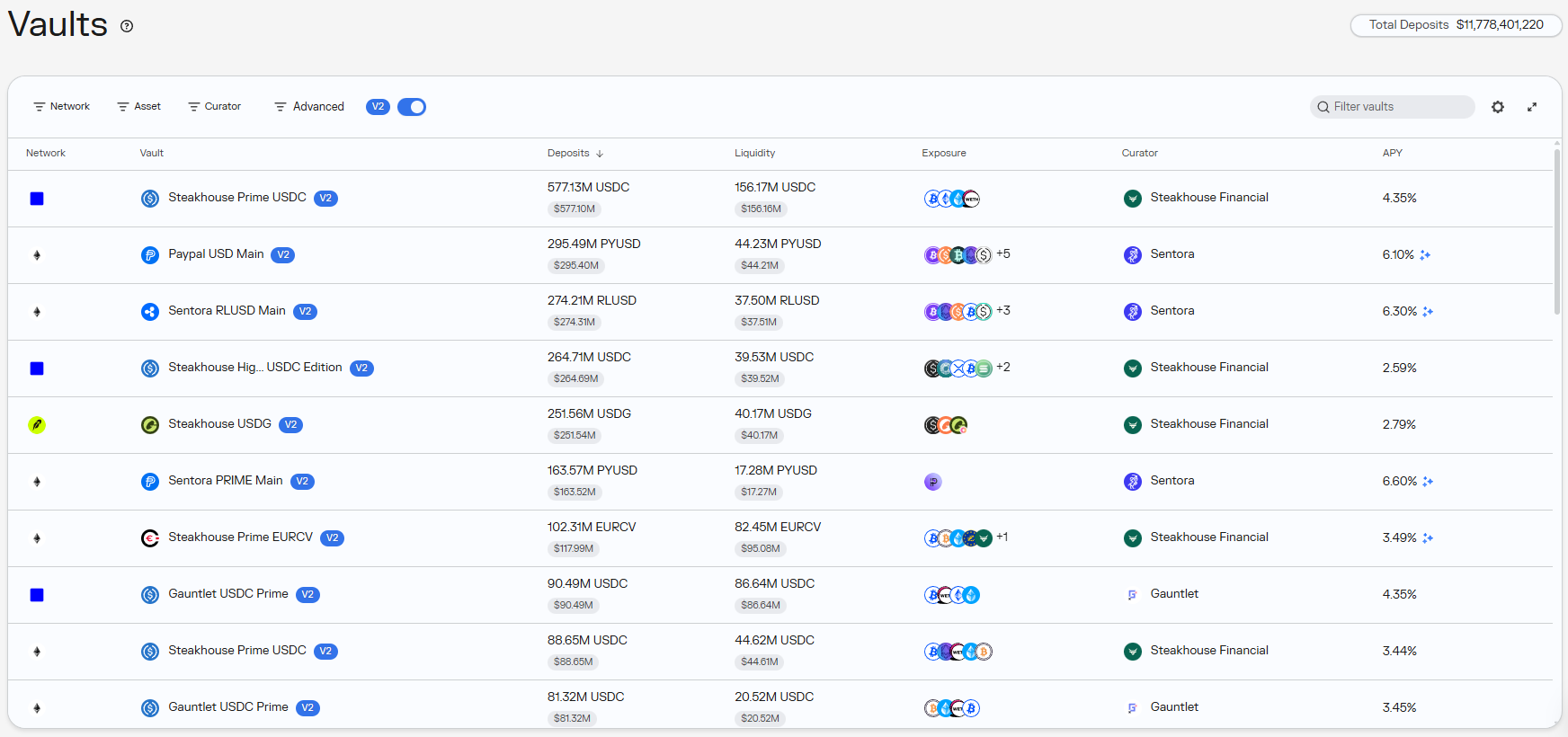Click the Sentora curator name in the Sentora PRIME Main row
This screenshot has height=737, width=1568.
(1172, 481)
